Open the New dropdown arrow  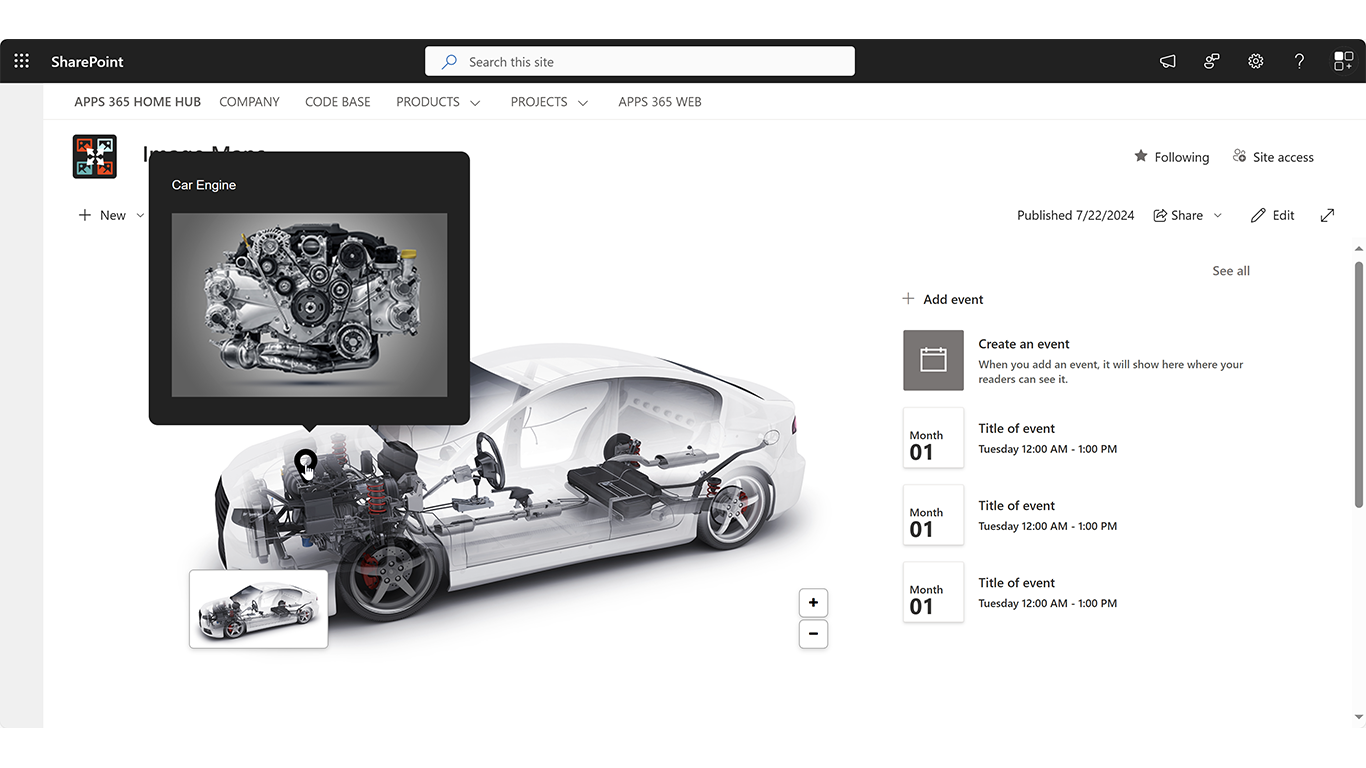140,215
